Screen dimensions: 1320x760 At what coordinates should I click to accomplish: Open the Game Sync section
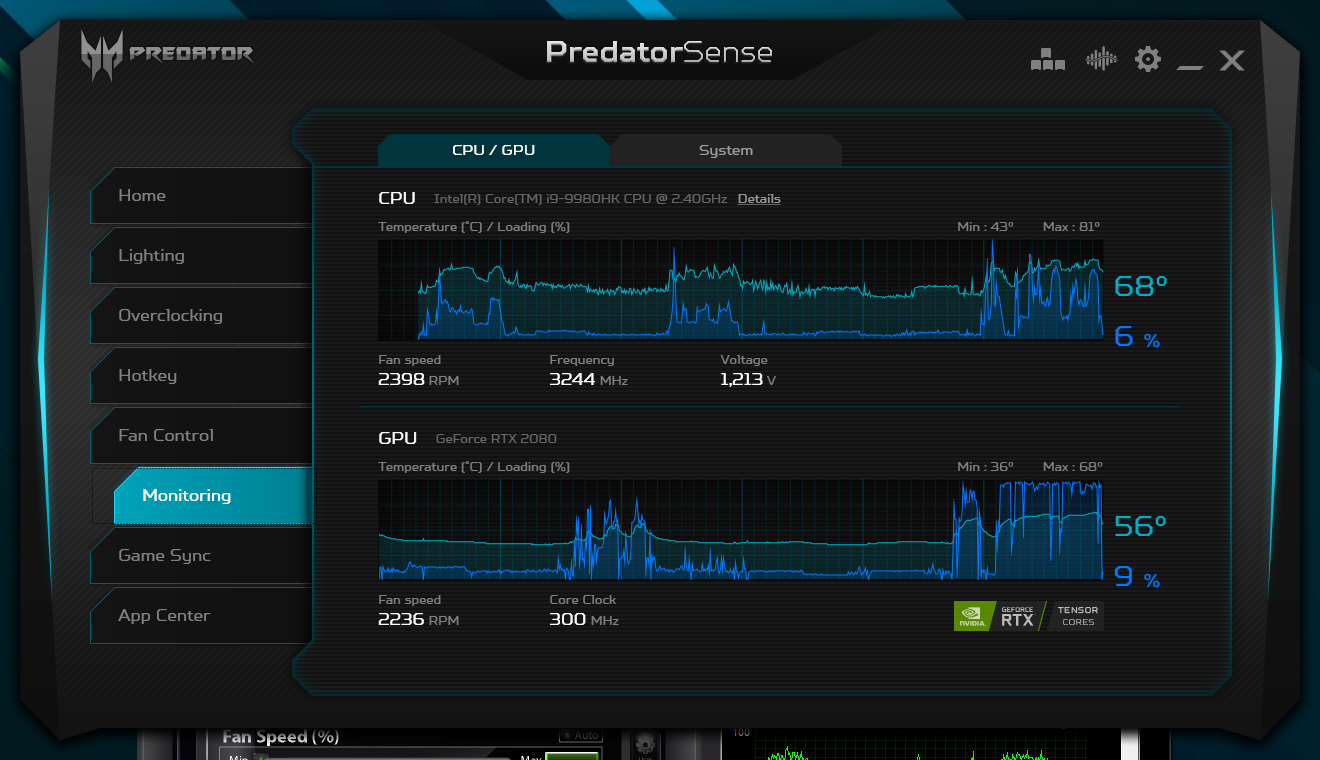[x=201, y=555]
